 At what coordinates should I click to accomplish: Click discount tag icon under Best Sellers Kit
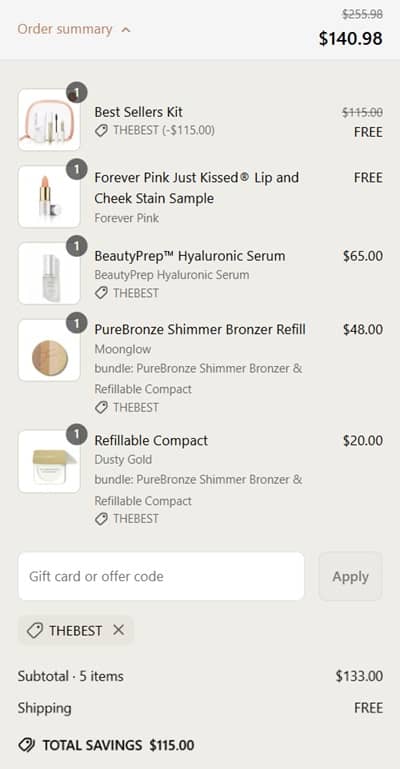tap(101, 130)
